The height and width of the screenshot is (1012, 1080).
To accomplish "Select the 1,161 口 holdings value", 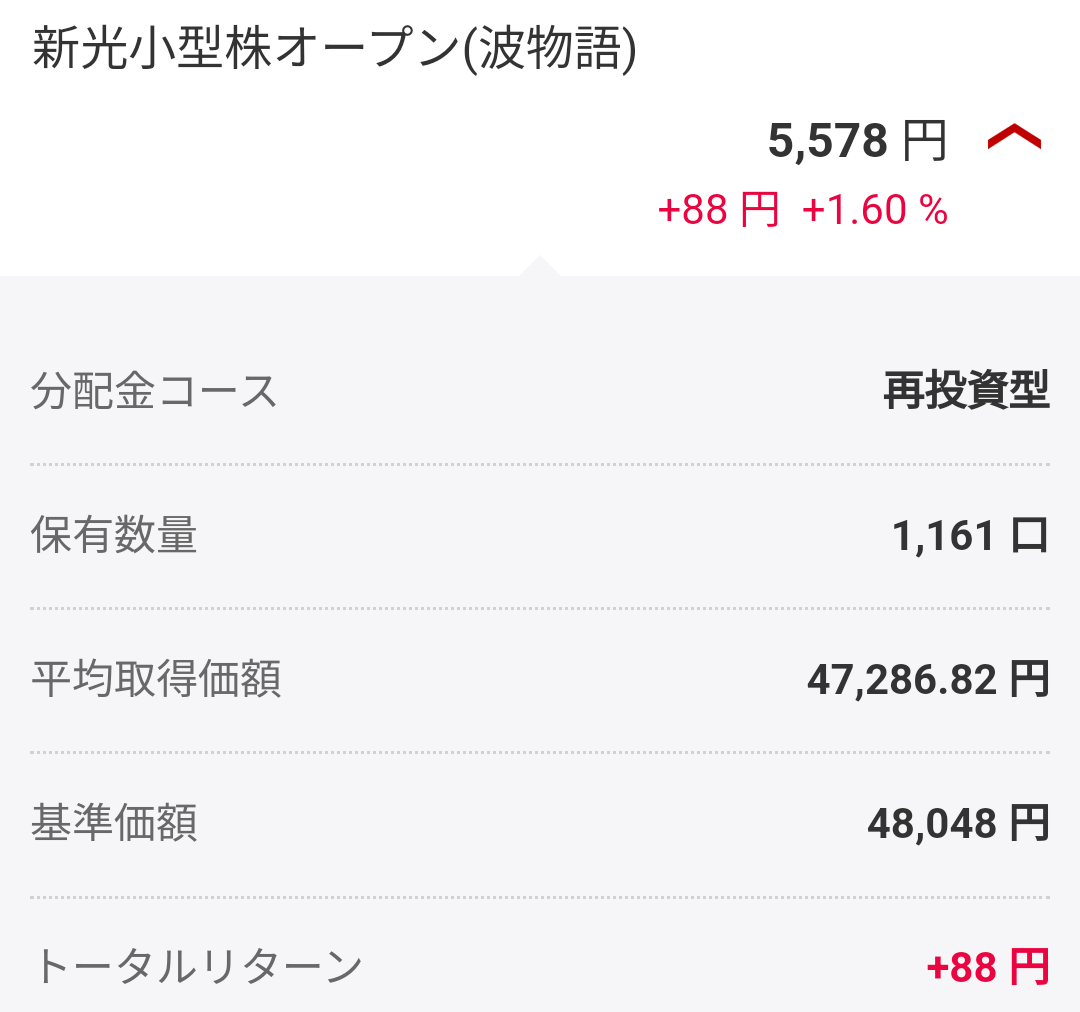I will coord(970,537).
